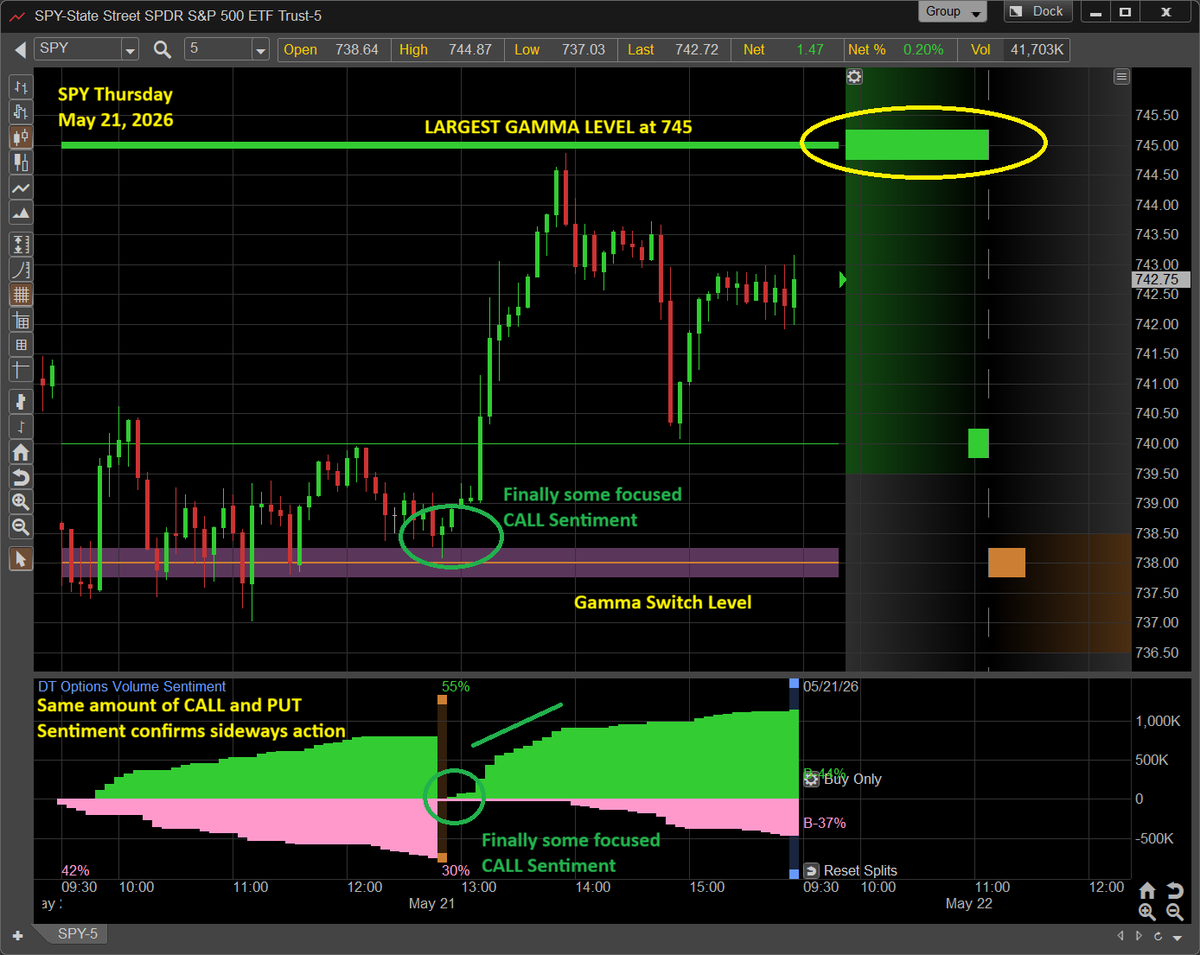Screen dimensions: 1200x955
Task: Toggle vertical auto-scale on the price axis
Action: click(x=20, y=243)
